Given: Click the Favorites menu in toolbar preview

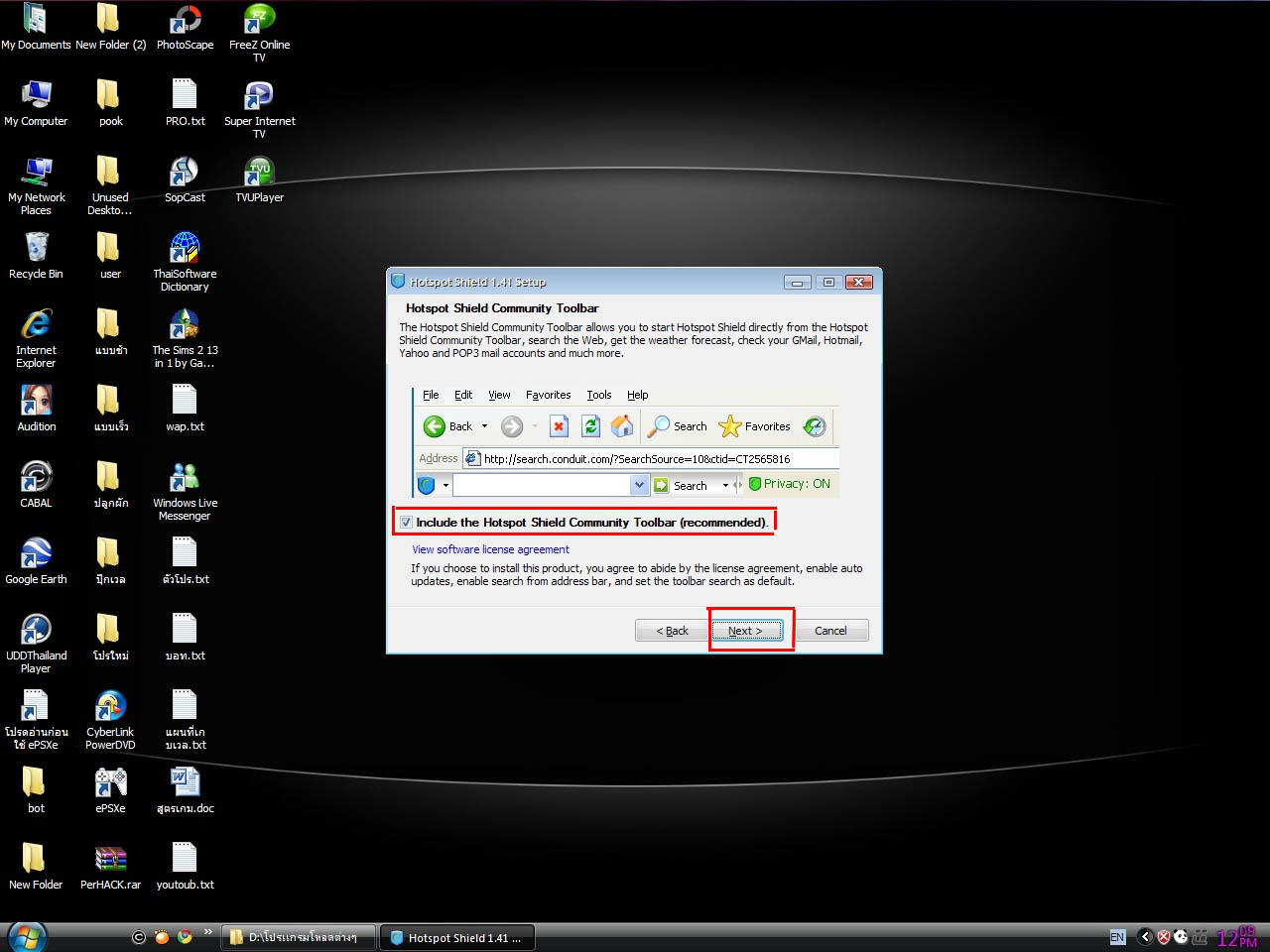Looking at the screenshot, I should (x=549, y=395).
